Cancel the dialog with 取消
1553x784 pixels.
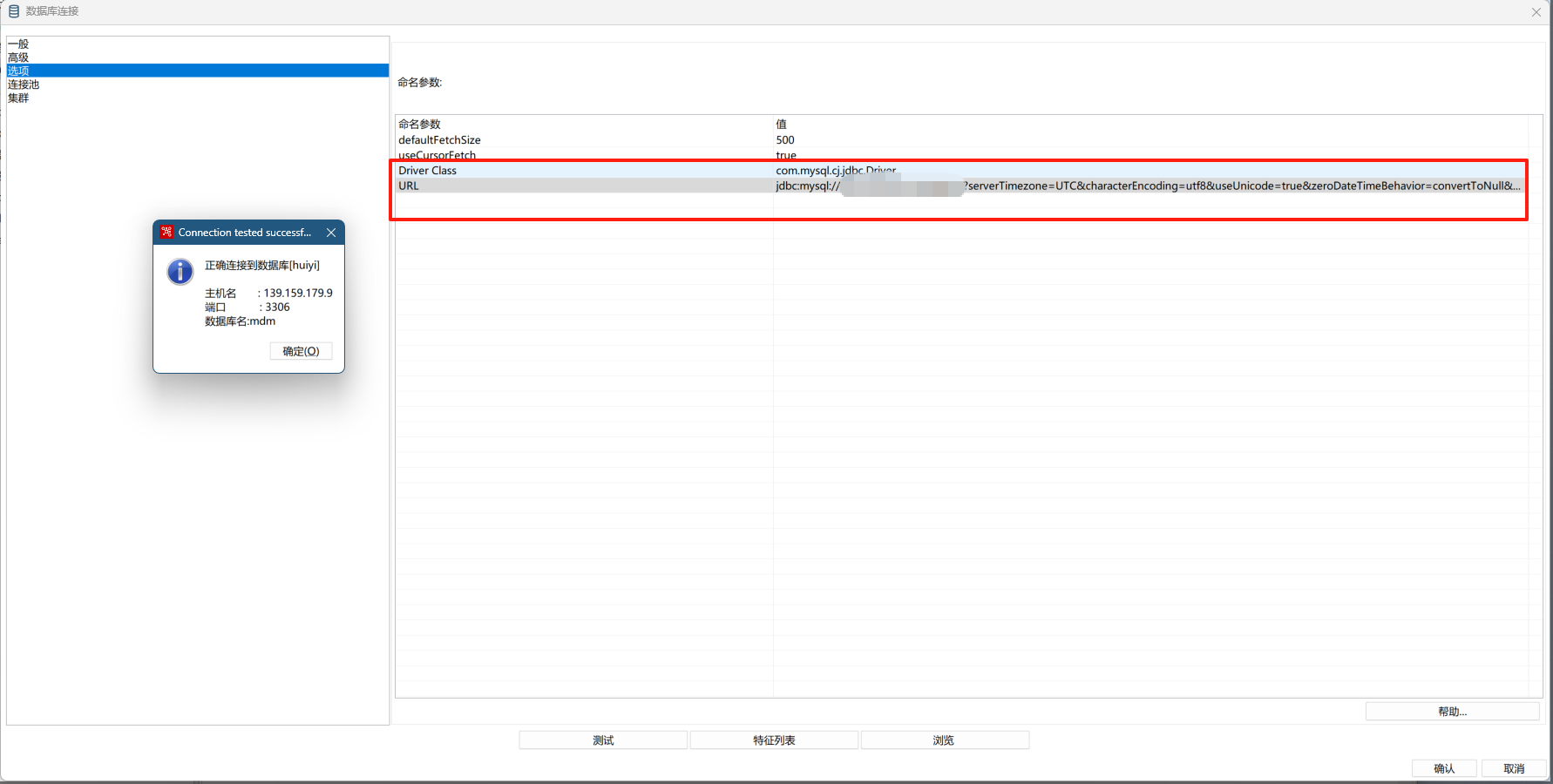1514,767
